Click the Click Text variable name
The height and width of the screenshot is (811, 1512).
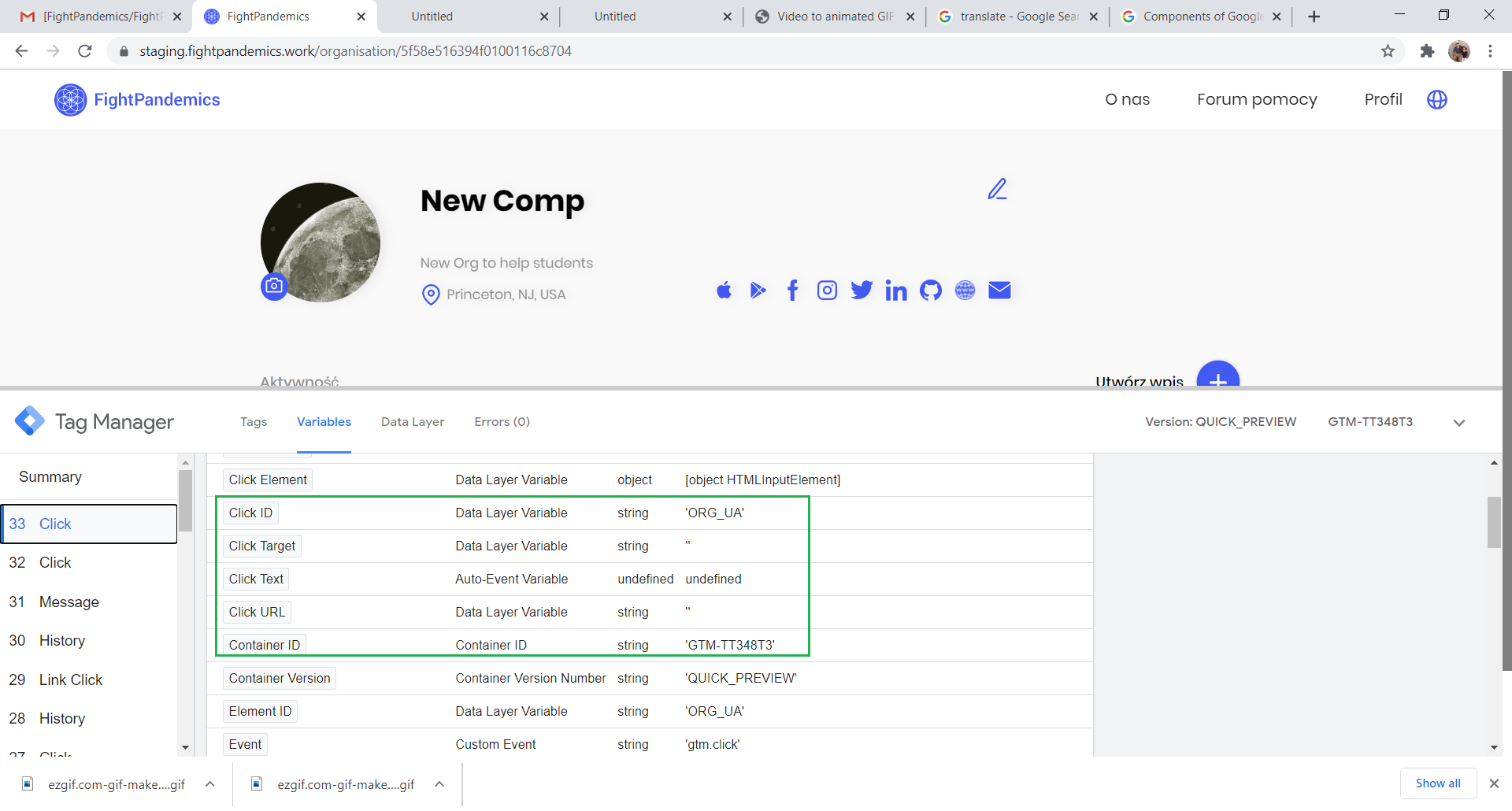pos(256,580)
